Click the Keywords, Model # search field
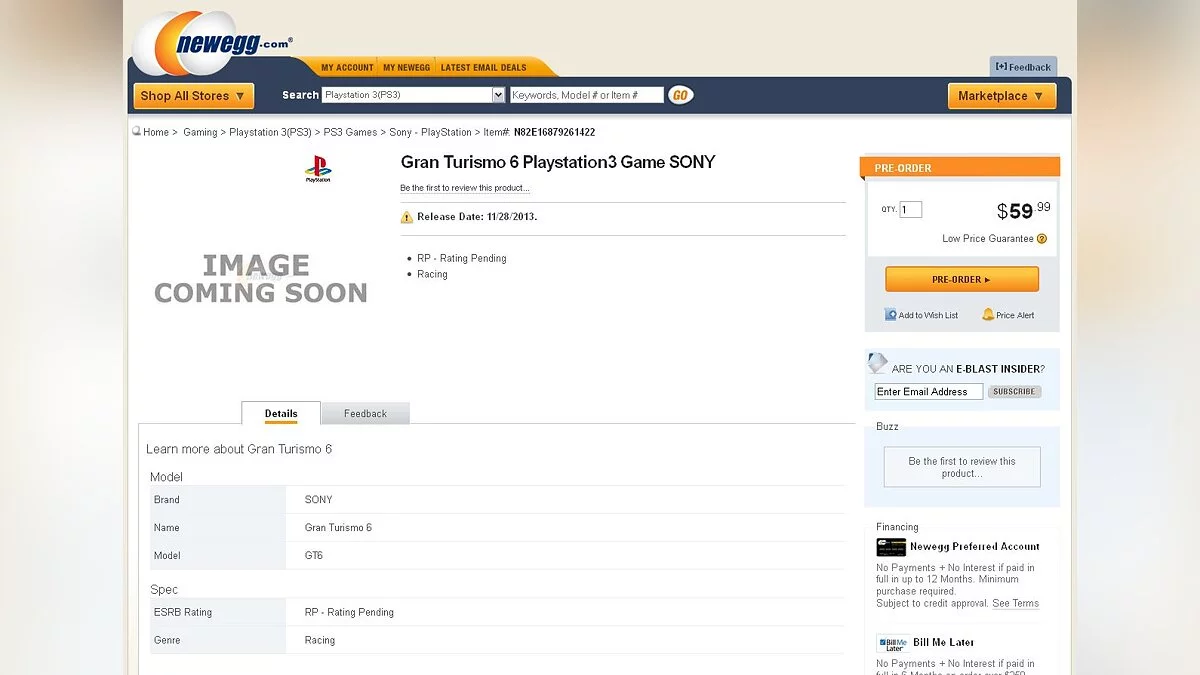Screen dimensions: 1200x675 point(587,95)
